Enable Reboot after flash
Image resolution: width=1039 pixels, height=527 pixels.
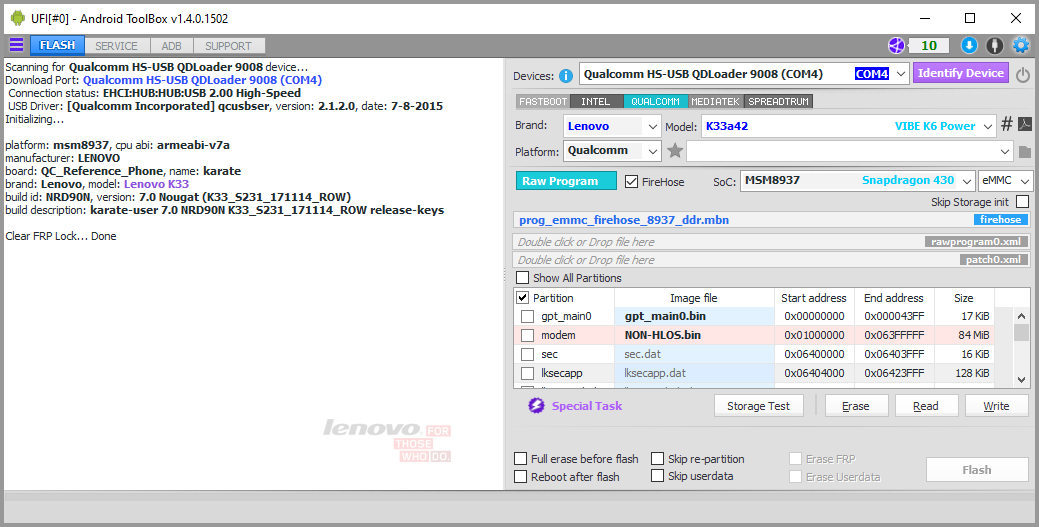[521, 477]
